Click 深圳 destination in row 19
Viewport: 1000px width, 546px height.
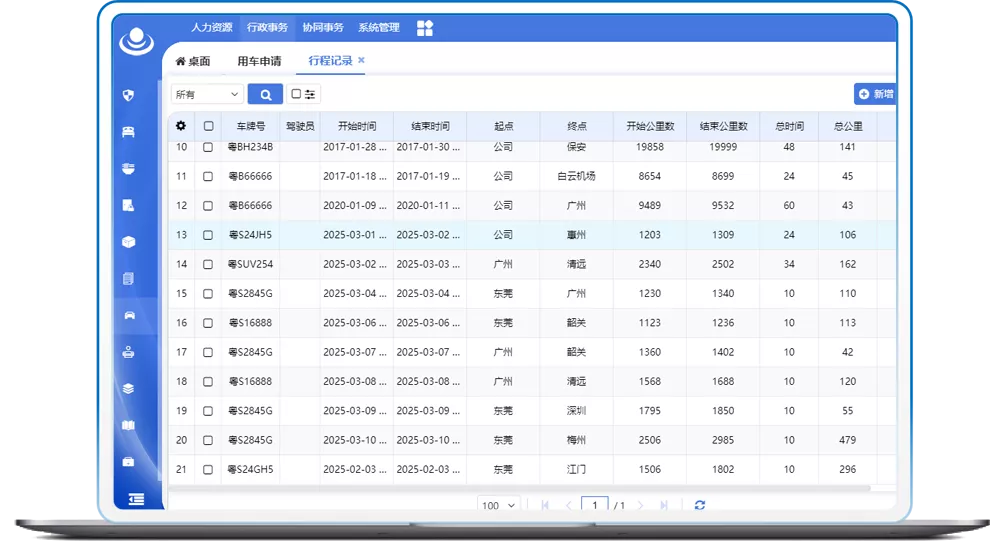[576, 411]
